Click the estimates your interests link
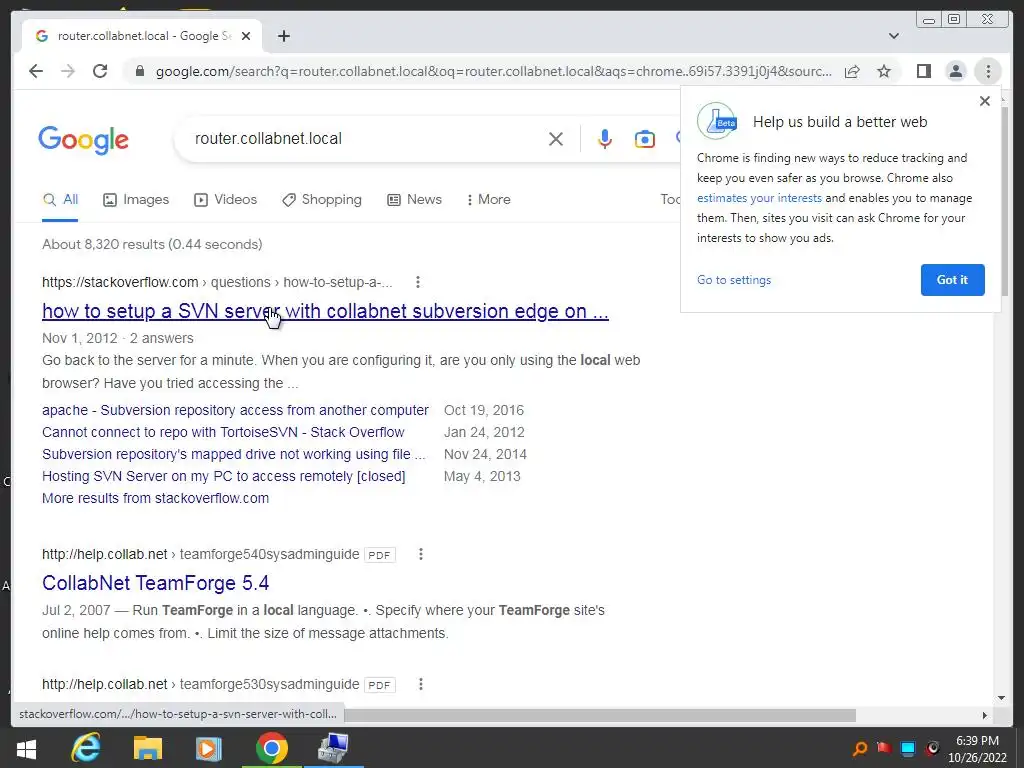This screenshot has height=768, width=1024. tap(759, 198)
